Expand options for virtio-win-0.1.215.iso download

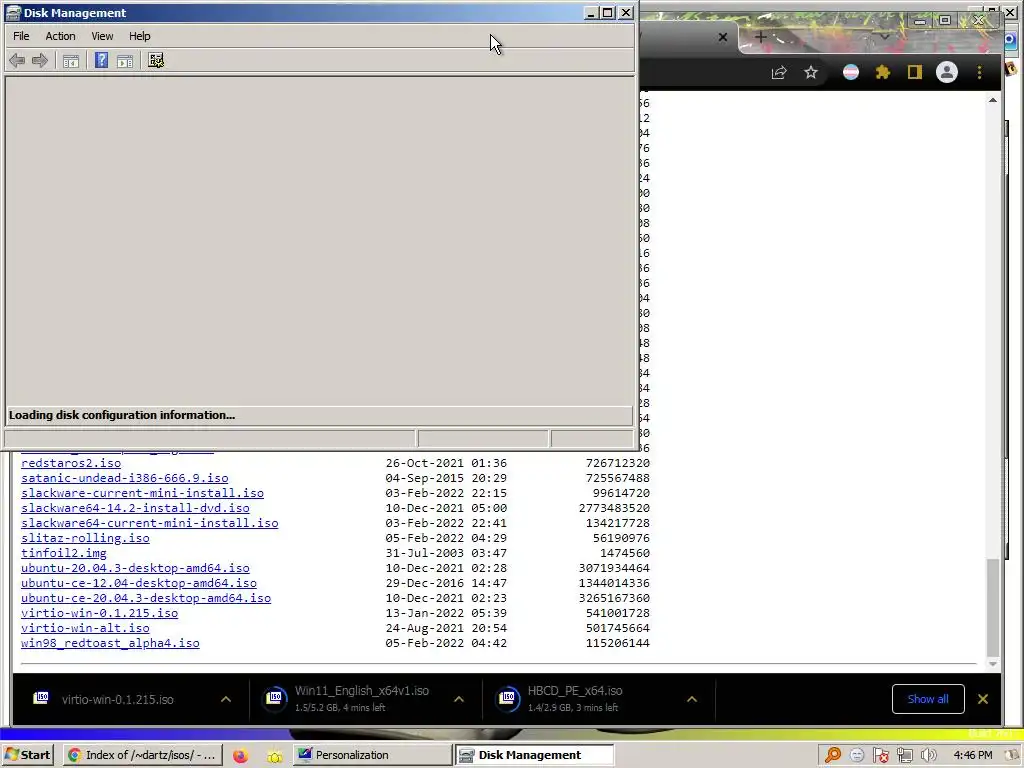pyautogui.click(x=226, y=699)
